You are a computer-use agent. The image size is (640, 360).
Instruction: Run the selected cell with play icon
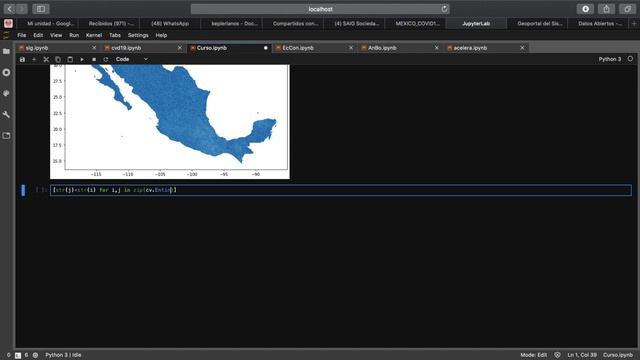pyautogui.click(x=82, y=59)
